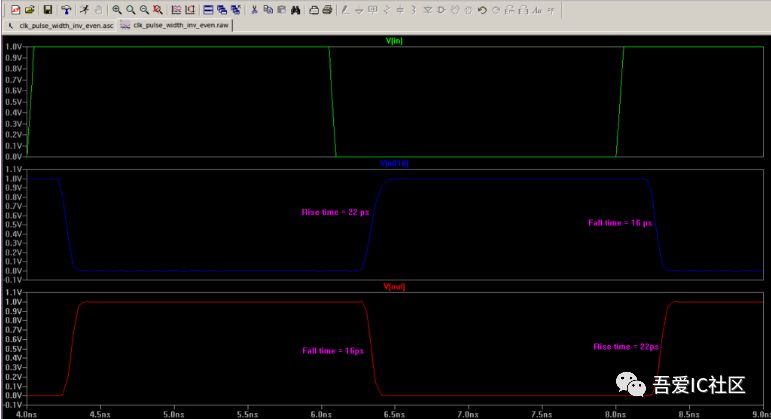Select the Ground symbol tool
This screenshot has height=419, width=771.
point(359,9)
